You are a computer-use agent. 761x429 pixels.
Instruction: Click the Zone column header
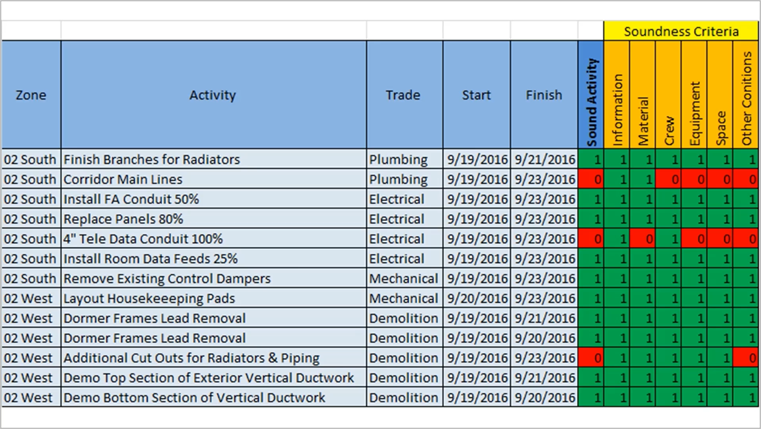click(x=30, y=96)
